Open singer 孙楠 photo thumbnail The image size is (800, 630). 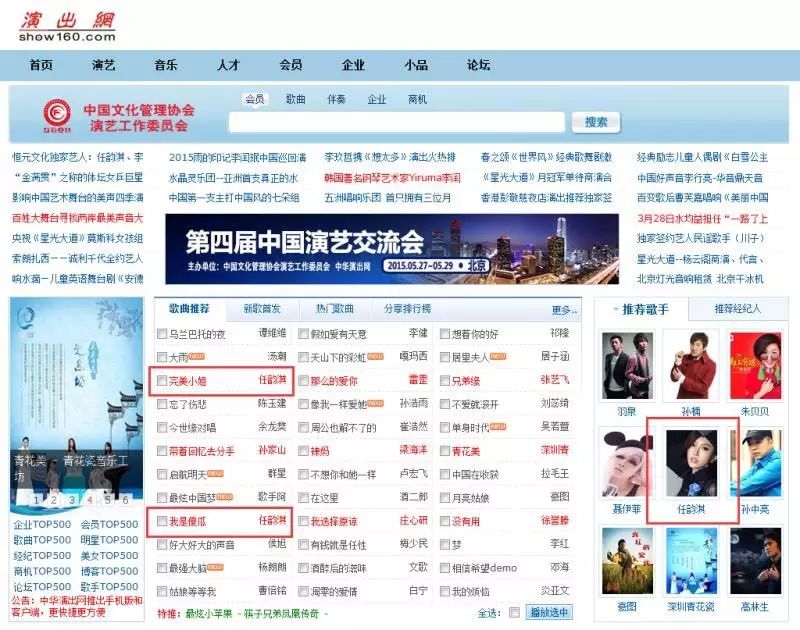click(691, 366)
